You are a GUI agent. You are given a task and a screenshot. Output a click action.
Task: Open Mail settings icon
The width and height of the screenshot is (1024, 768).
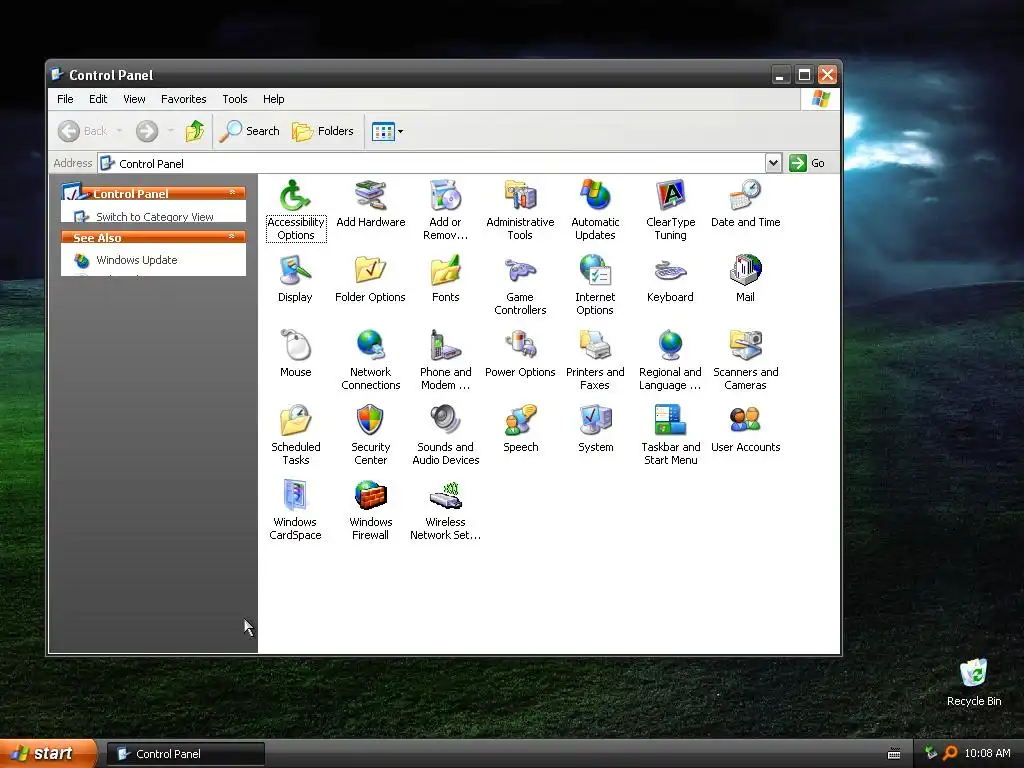[x=745, y=270]
